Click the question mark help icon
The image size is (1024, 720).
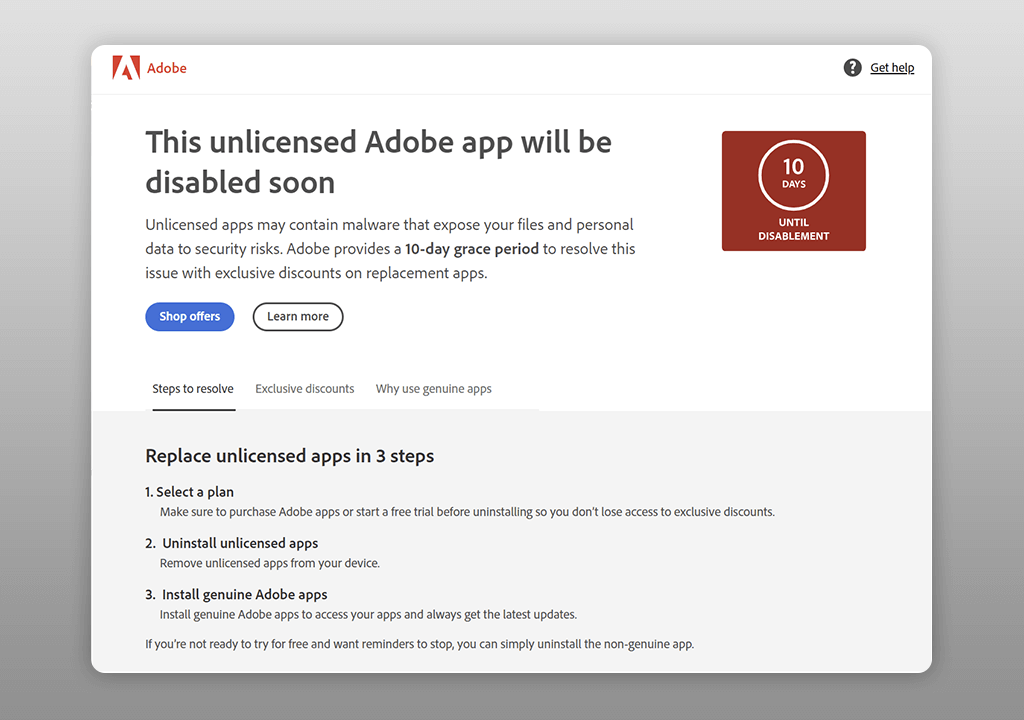pyautogui.click(x=852, y=68)
